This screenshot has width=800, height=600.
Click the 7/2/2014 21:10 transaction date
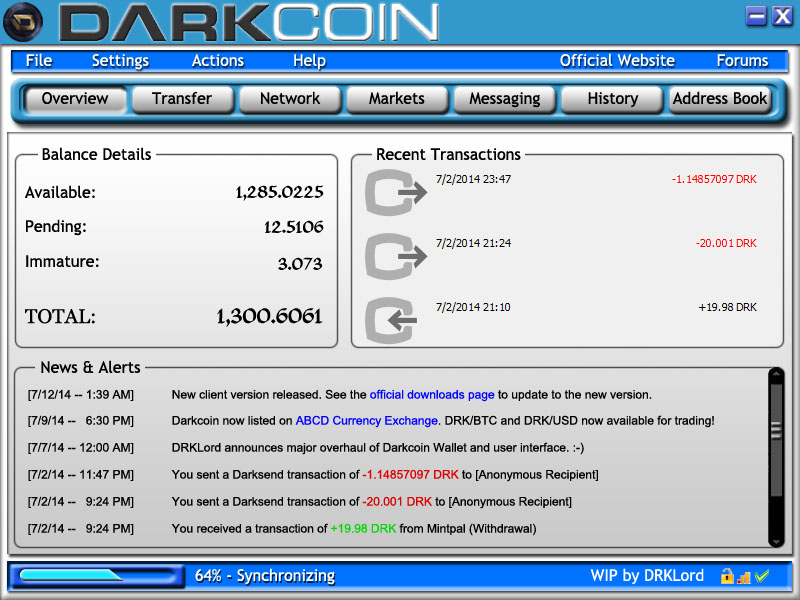click(473, 307)
